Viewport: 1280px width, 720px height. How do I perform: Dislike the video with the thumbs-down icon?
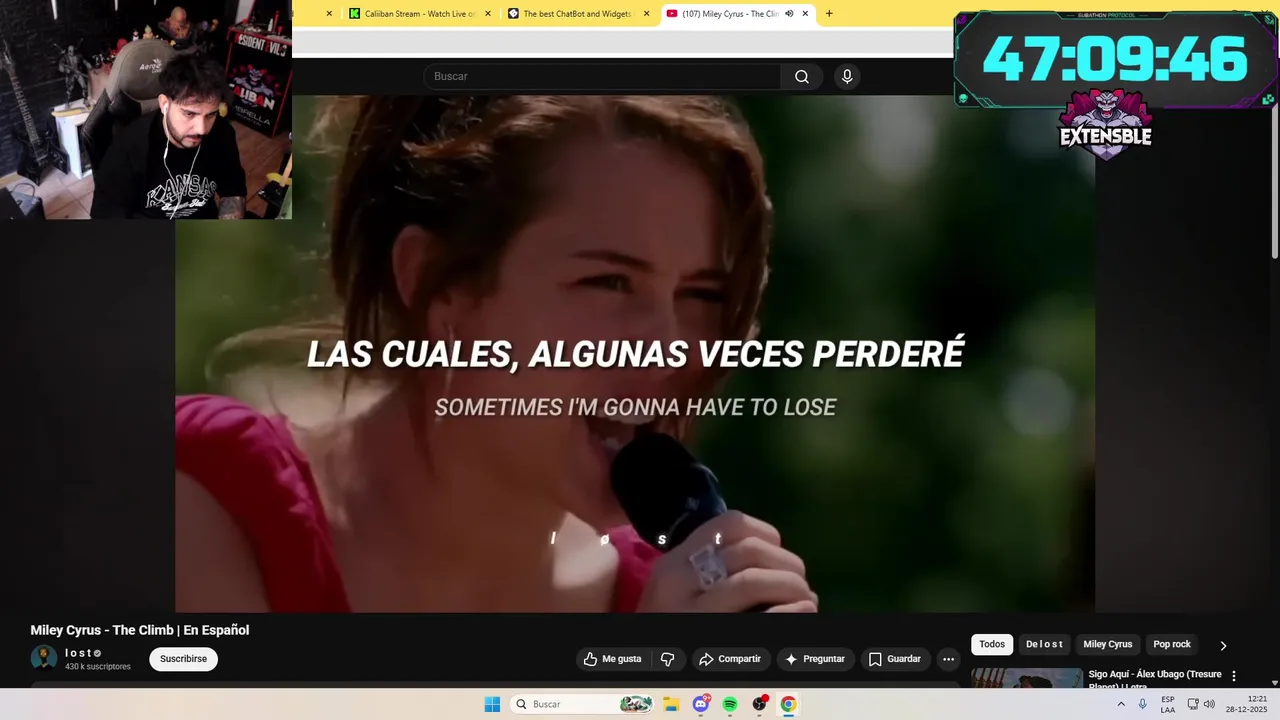667,659
